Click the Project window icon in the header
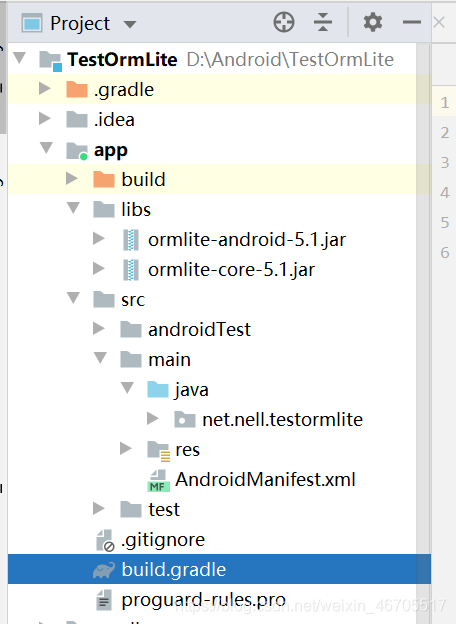This screenshot has width=456, height=624. tap(31, 22)
